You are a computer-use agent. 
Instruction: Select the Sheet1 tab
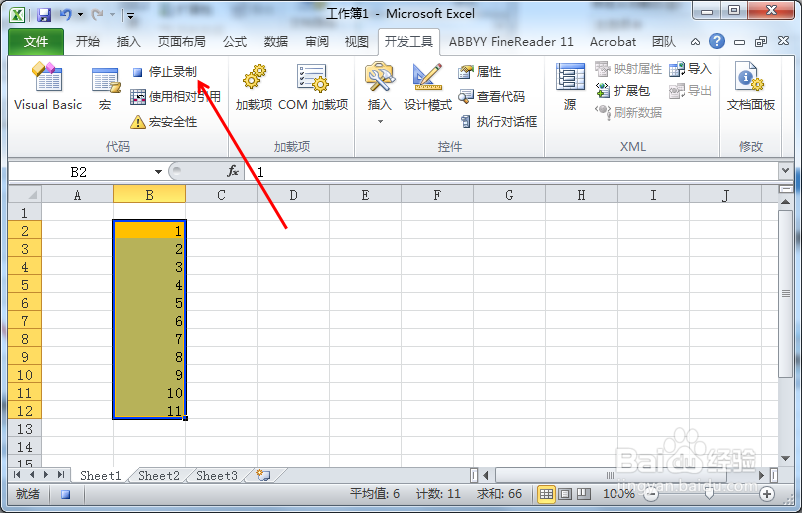(x=100, y=476)
